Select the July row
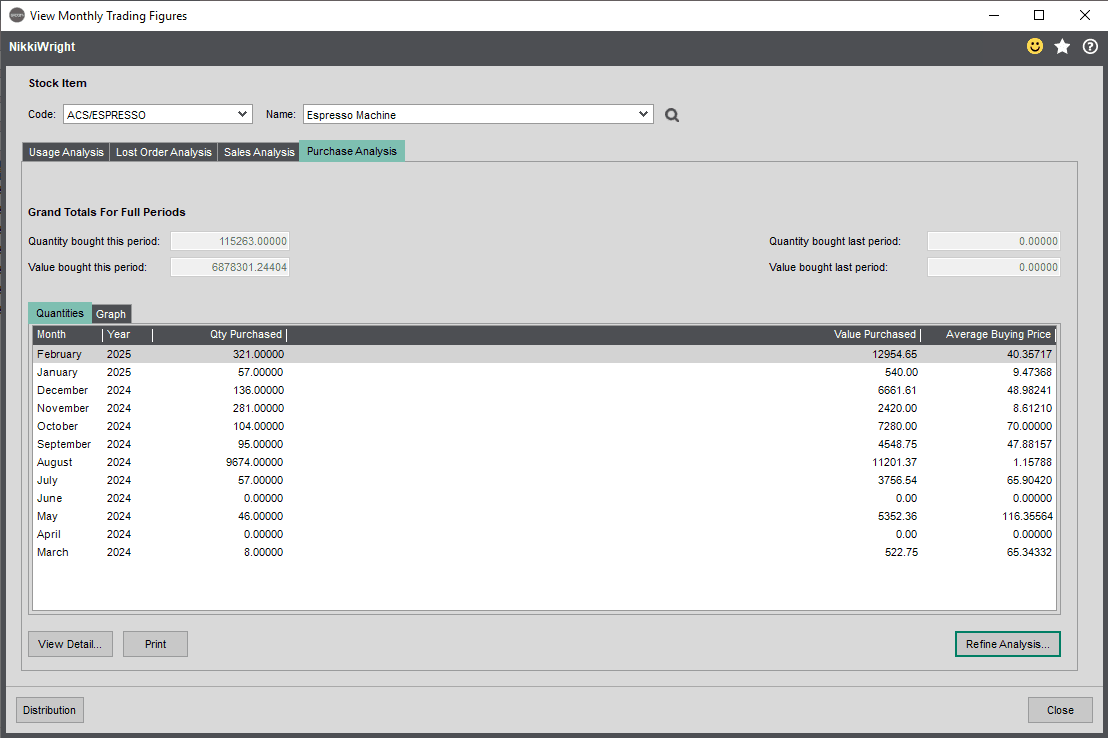The width and height of the screenshot is (1108, 738). point(544,481)
